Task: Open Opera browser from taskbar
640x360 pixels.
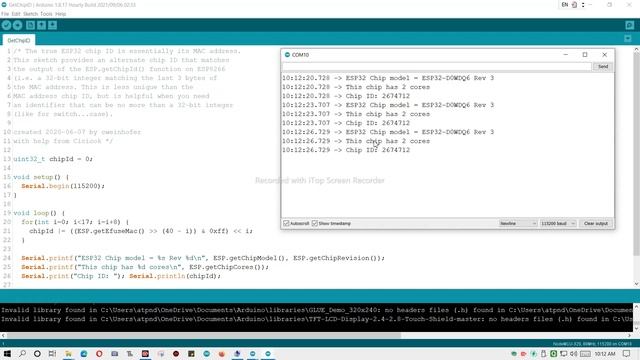Action: click(99, 353)
